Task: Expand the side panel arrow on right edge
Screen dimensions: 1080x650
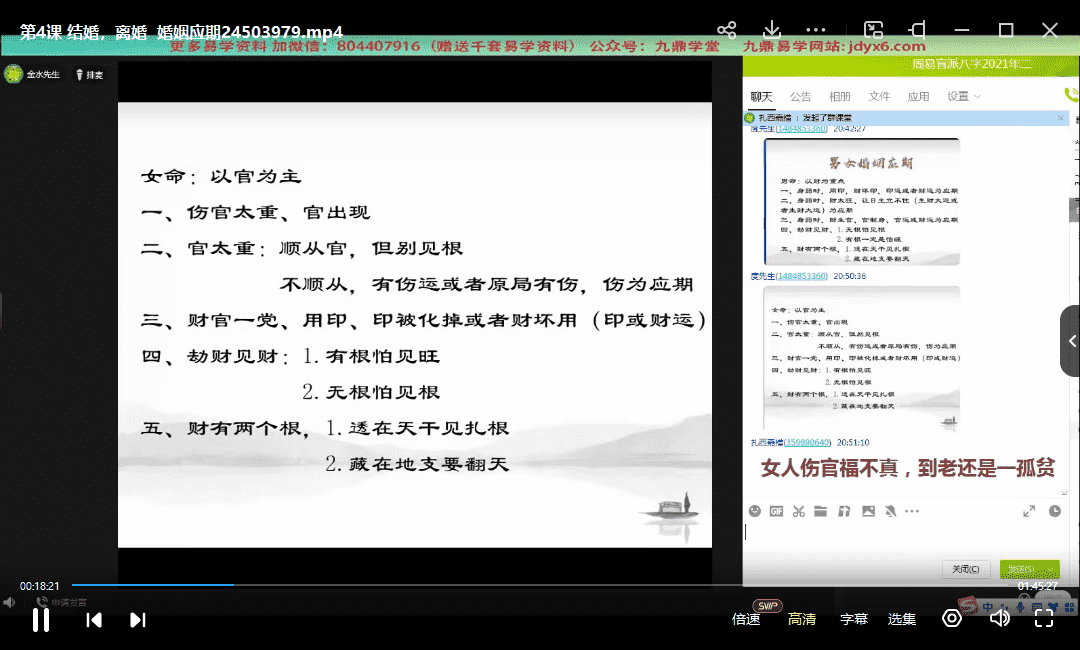Action: [x=1071, y=341]
